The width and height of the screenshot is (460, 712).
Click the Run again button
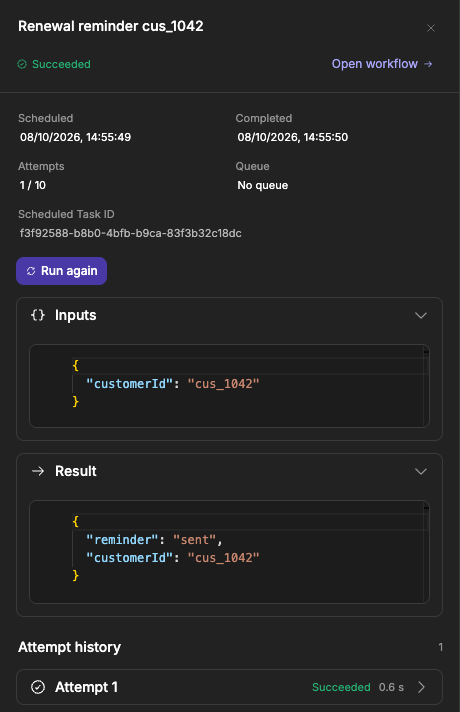pos(61,271)
